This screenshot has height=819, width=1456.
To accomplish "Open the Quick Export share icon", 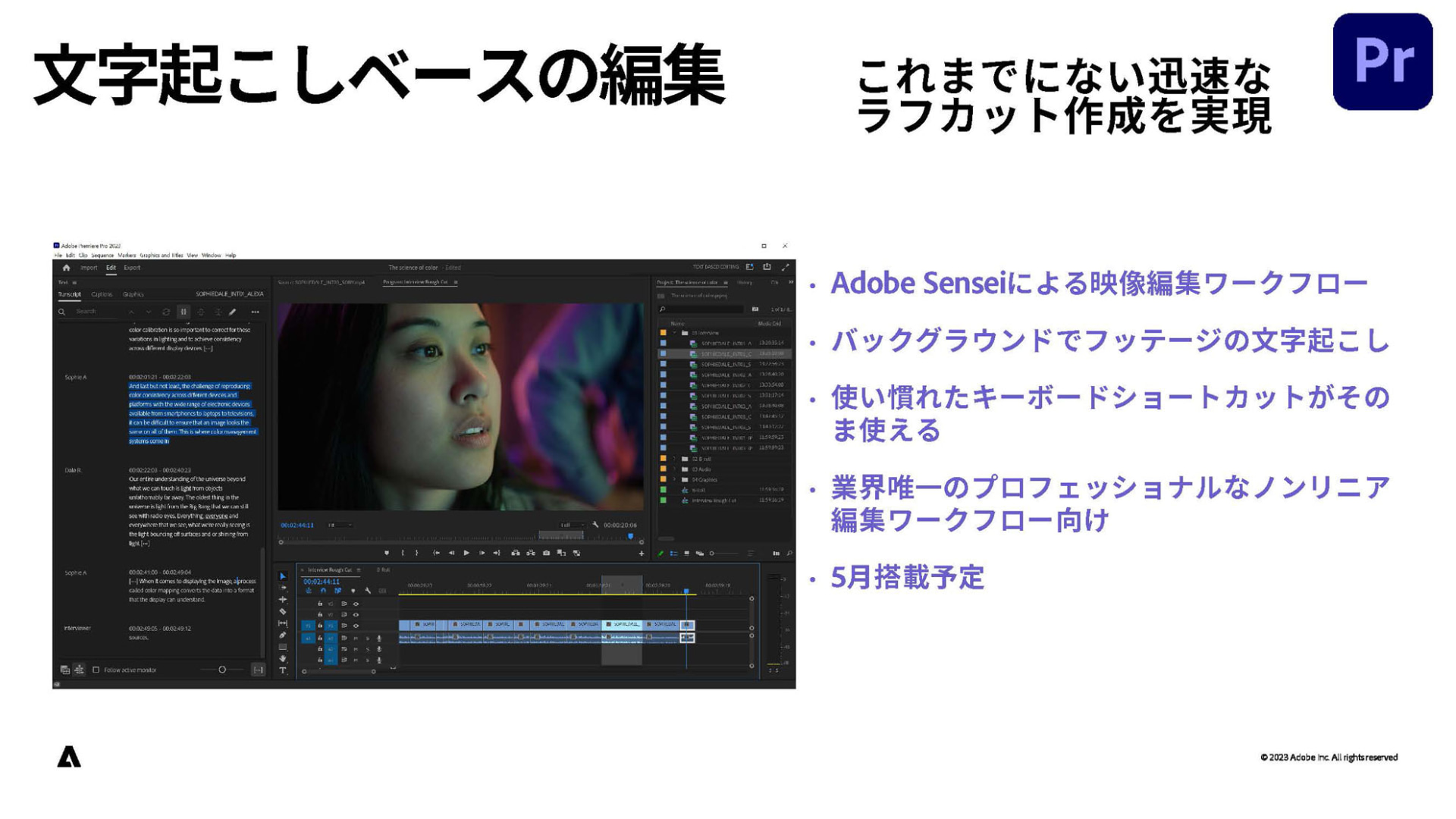I will 767,267.
